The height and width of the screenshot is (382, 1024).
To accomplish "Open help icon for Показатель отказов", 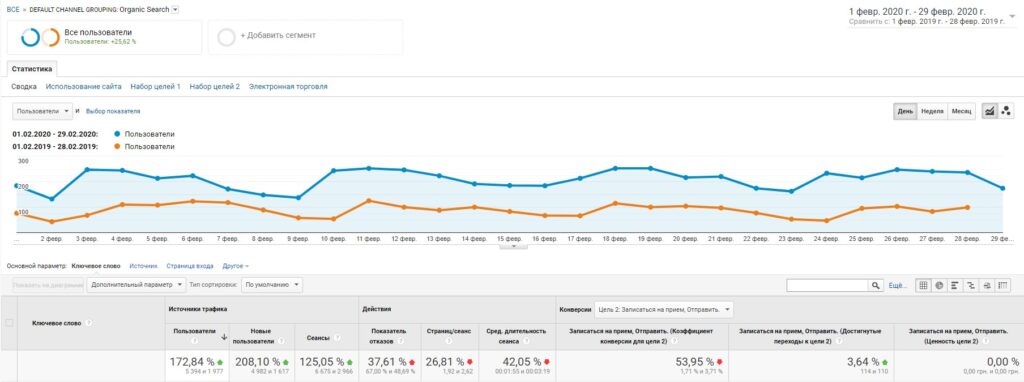I will [x=400, y=340].
